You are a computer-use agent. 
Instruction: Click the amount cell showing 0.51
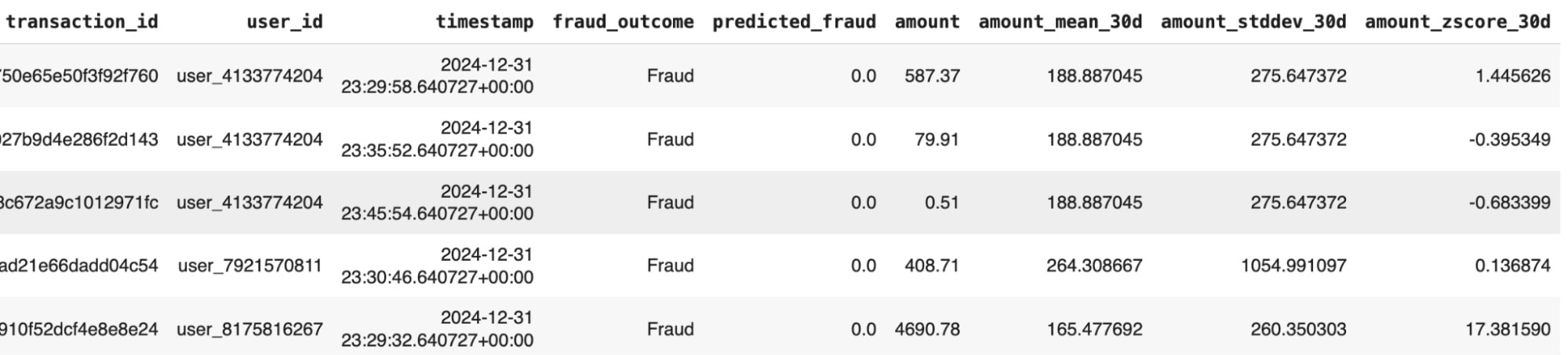[941, 203]
